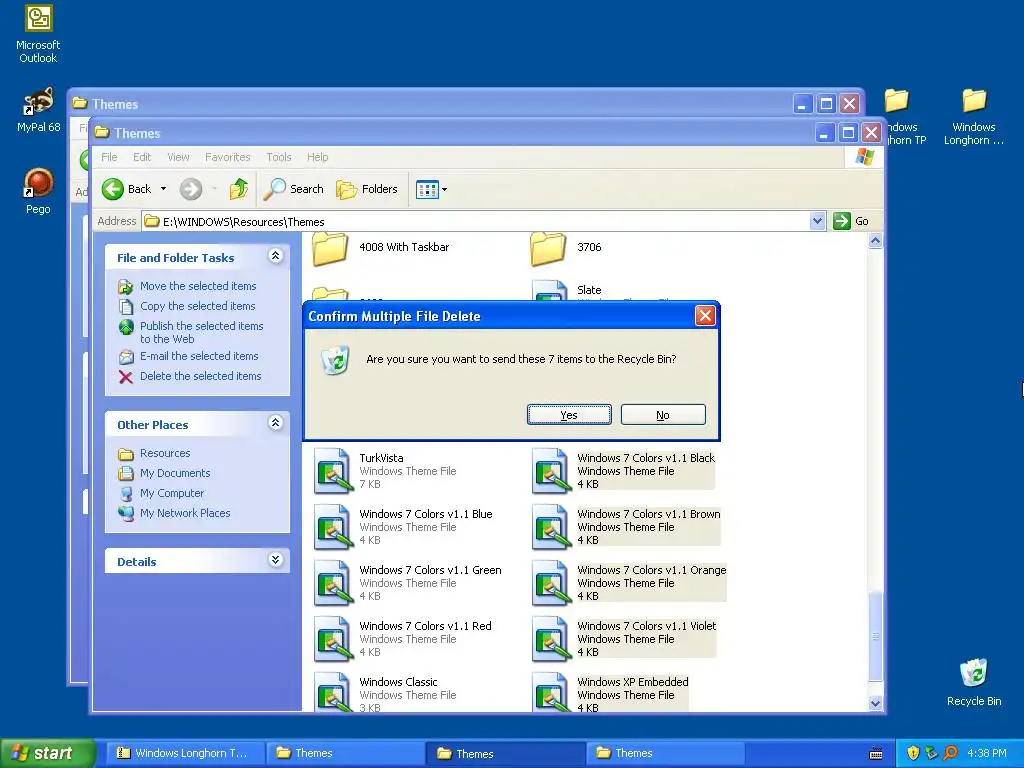Select the Pego desktop shortcut
Viewport: 1024px width, 768px height.
[x=38, y=191]
